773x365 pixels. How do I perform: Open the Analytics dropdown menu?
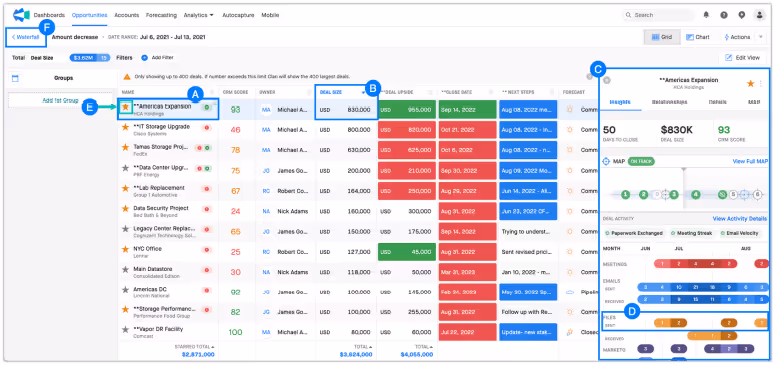(198, 15)
